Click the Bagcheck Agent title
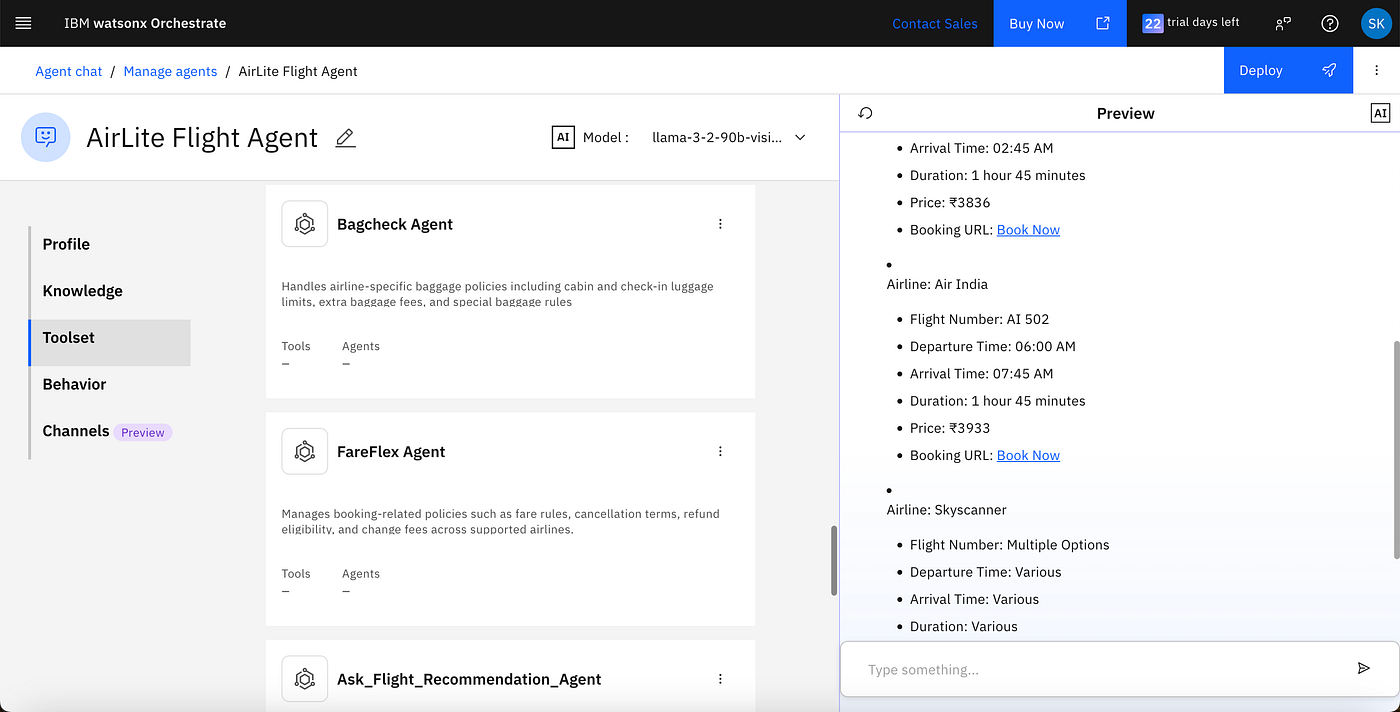This screenshot has width=1400, height=712. click(395, 224)
